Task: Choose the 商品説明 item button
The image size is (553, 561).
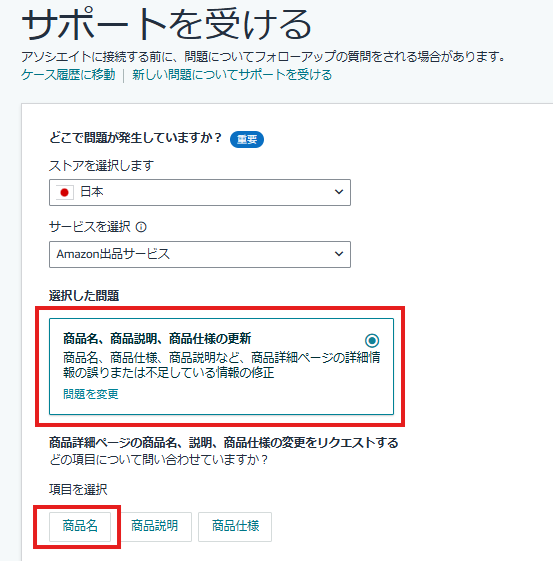Action: pos(154,527)
